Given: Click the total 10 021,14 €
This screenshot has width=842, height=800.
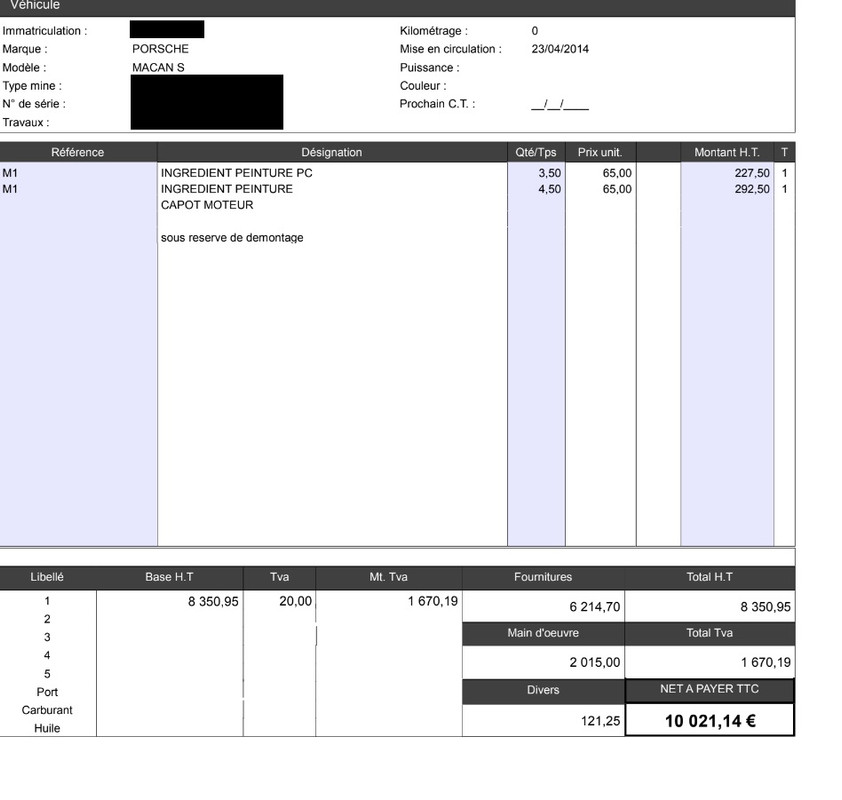Looking at the screenshot, I should pos(710,721).
